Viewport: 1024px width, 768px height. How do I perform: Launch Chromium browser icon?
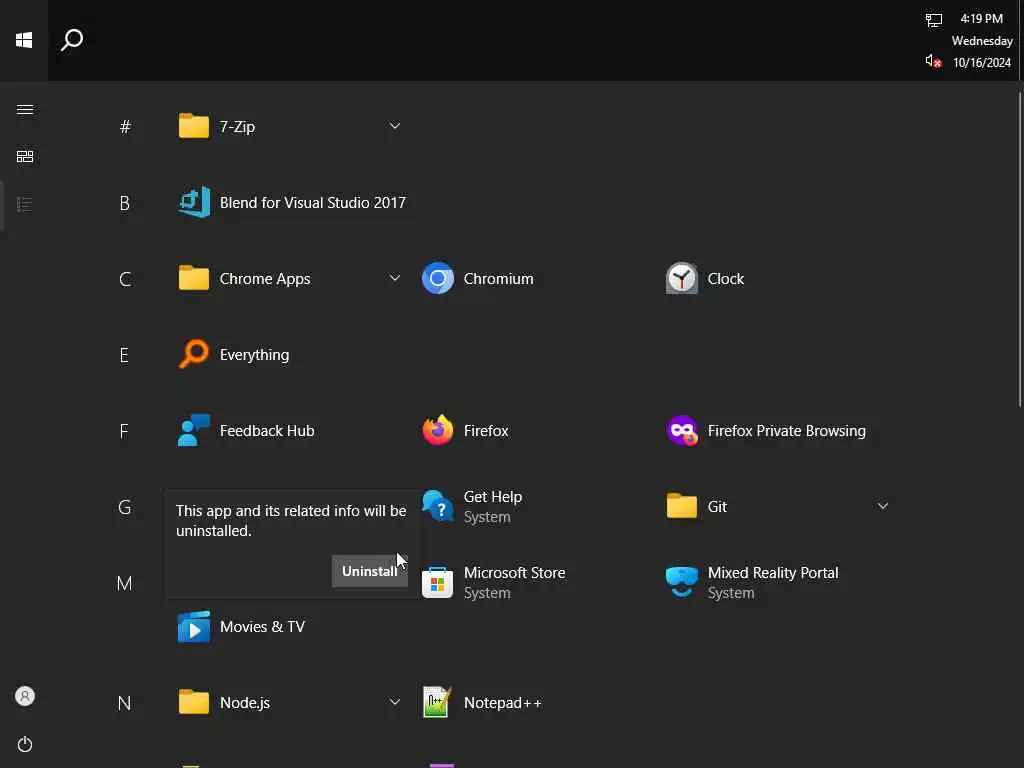438,278
